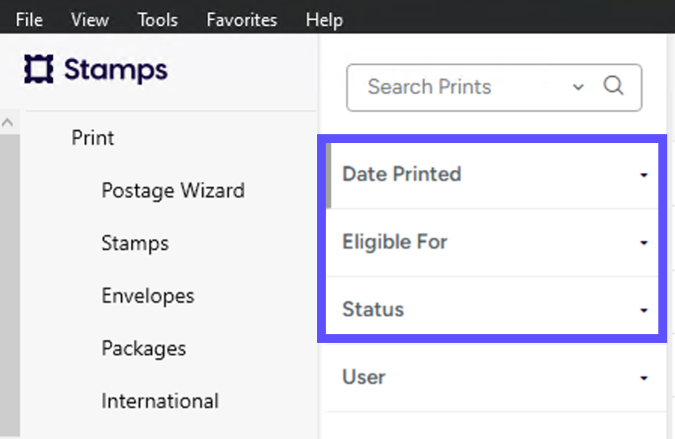
Task: Open the Tools menu
Action: 158,20
